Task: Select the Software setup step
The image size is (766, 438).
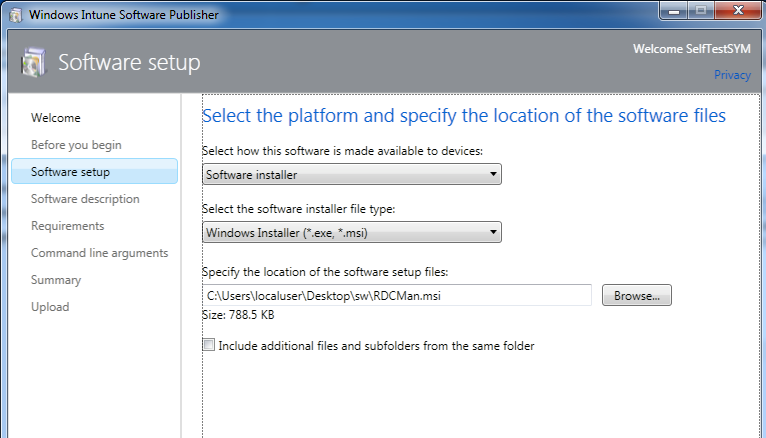Action: (71, 172)
